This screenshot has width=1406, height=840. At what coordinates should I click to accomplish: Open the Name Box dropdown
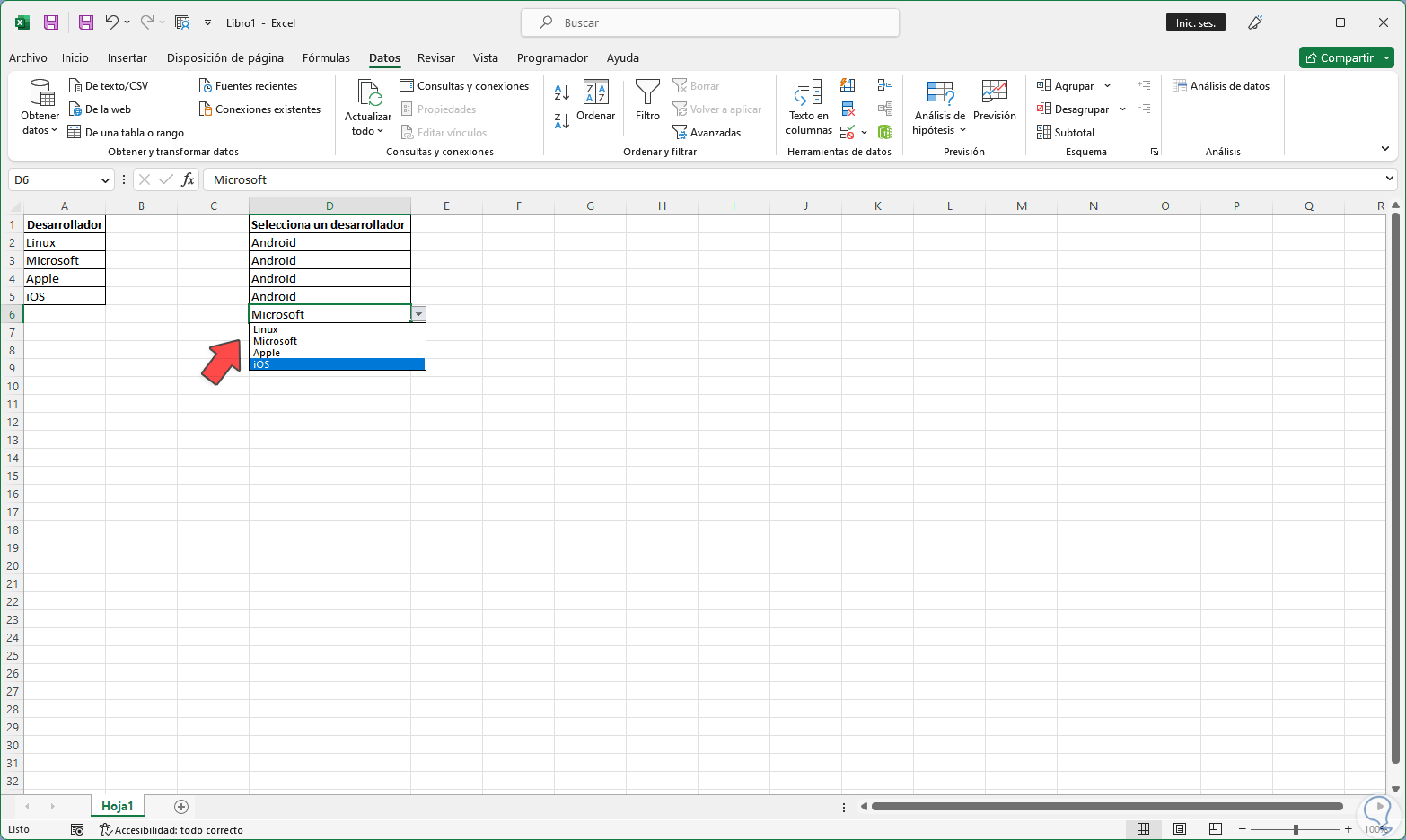[105, 180]
